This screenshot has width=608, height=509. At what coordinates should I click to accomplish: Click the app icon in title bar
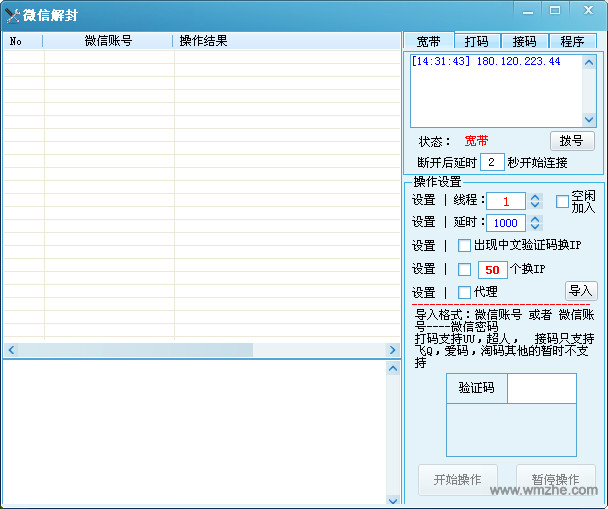click(13, 15)
